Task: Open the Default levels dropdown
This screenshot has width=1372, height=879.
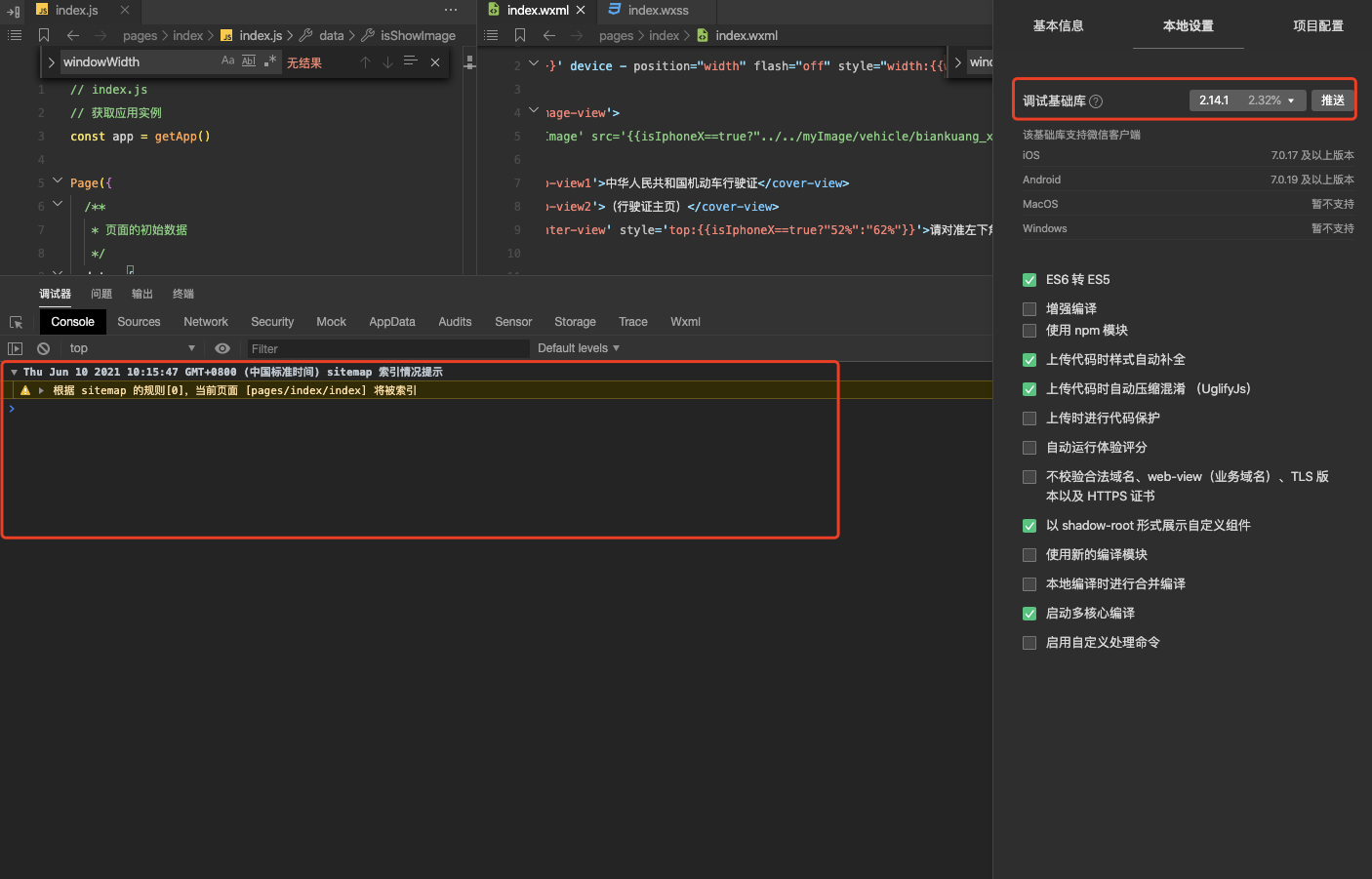Action: pos(579,348)
